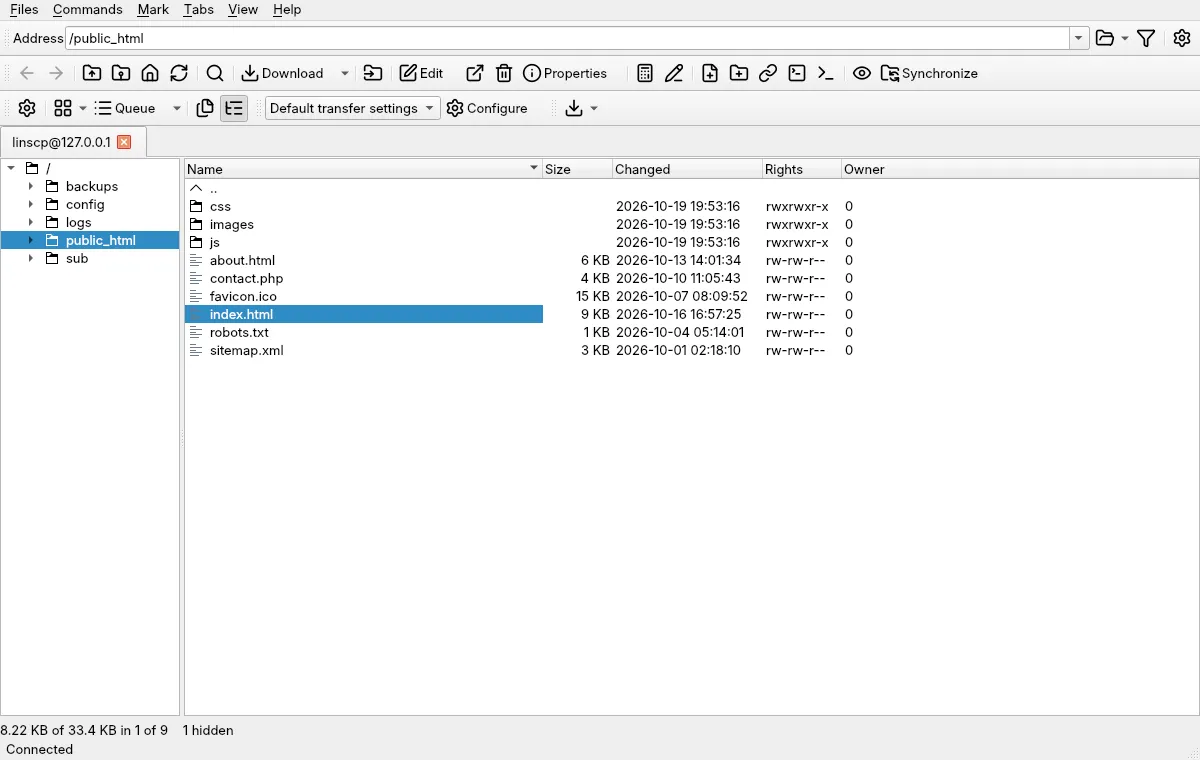
Task: Toggle the eye icon for hidden files
Action: click(862, 73)
